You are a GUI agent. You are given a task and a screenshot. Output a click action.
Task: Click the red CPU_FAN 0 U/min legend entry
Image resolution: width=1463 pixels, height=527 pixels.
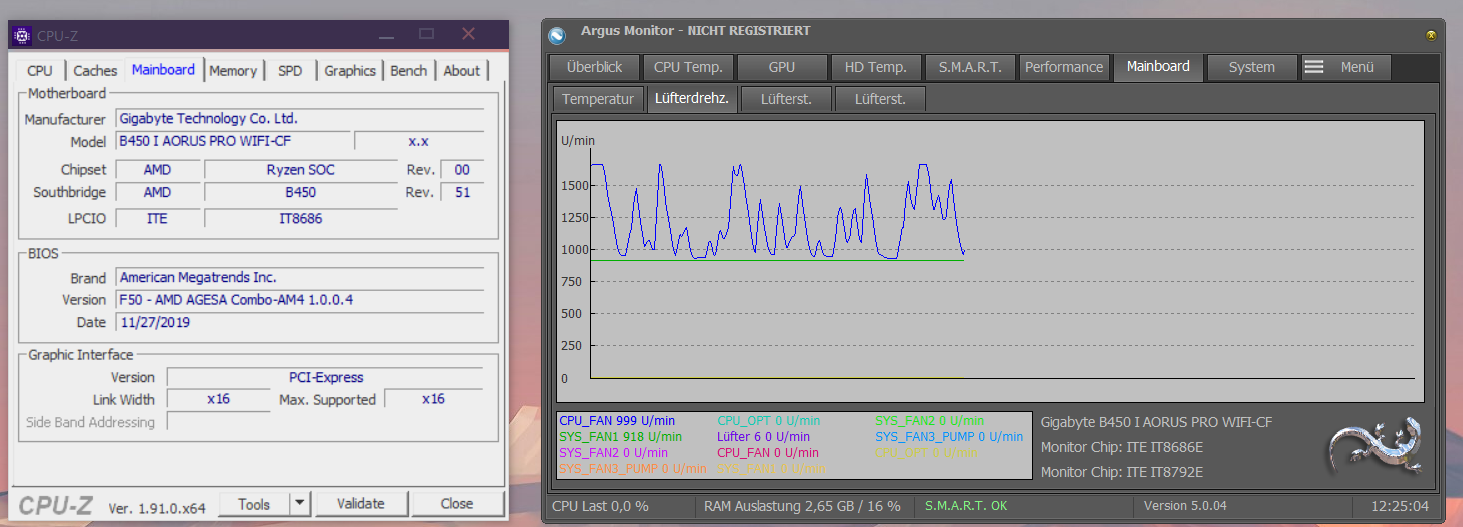pyautogui.click(x=768, y=452)
